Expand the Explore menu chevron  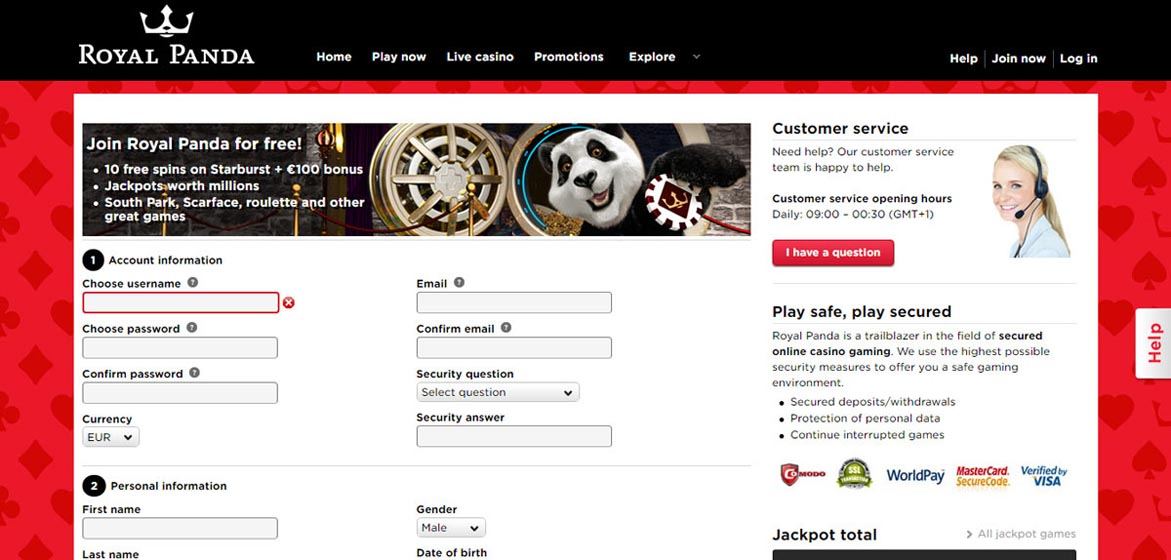pyautogui.click(x=696, y=56)
